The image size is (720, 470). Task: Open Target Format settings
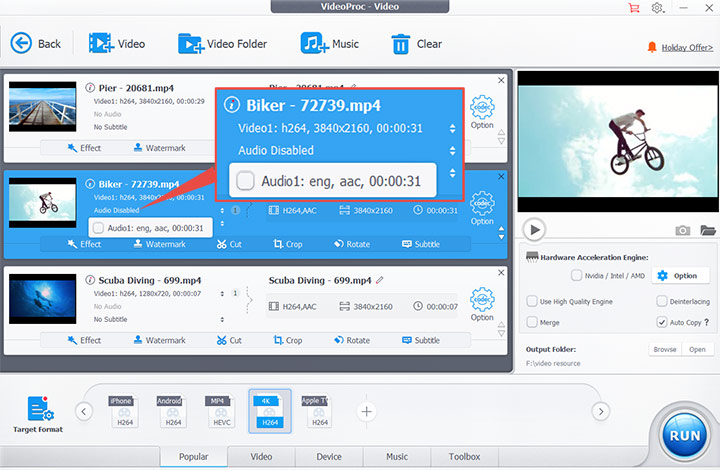tap(39, 414)
